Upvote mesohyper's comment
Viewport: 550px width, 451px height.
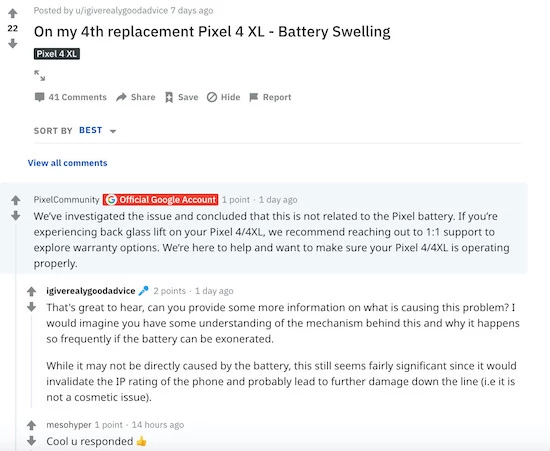pos(32,425)
